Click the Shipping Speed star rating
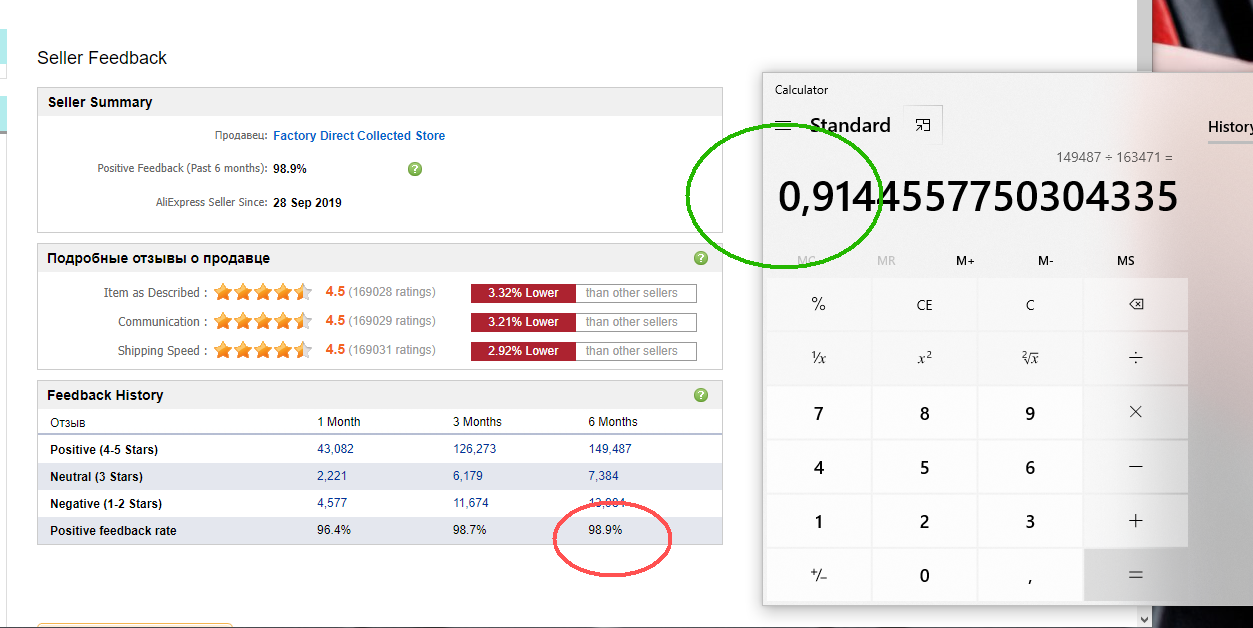The width and height of the screenshot is (1253, 628). 263,351
